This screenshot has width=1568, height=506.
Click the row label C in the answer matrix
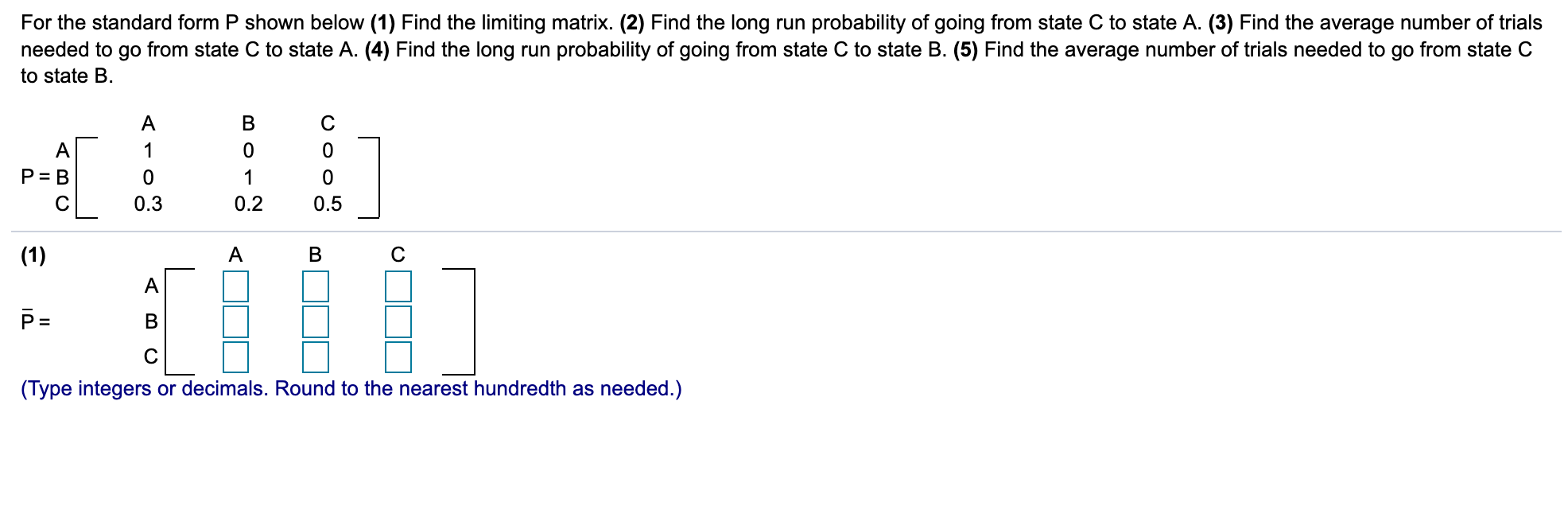150,357
